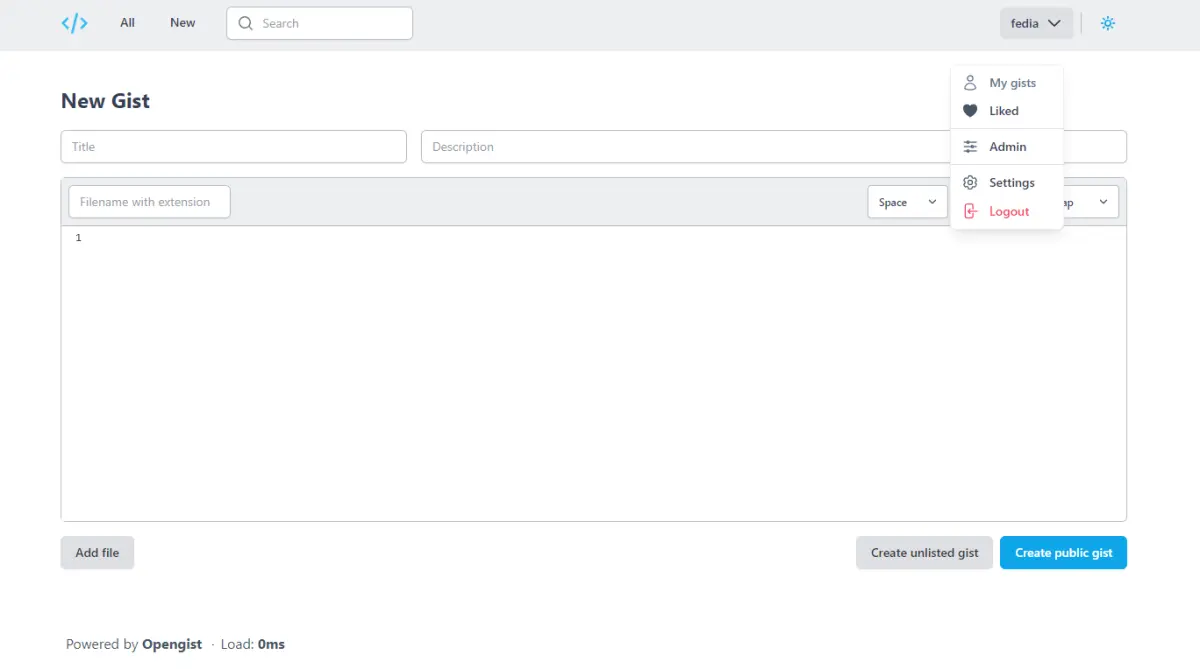Image resolution: width=1200 pixels, height=669 pixels.
Task: Click the logout door icon
Action: click(970, 211)
